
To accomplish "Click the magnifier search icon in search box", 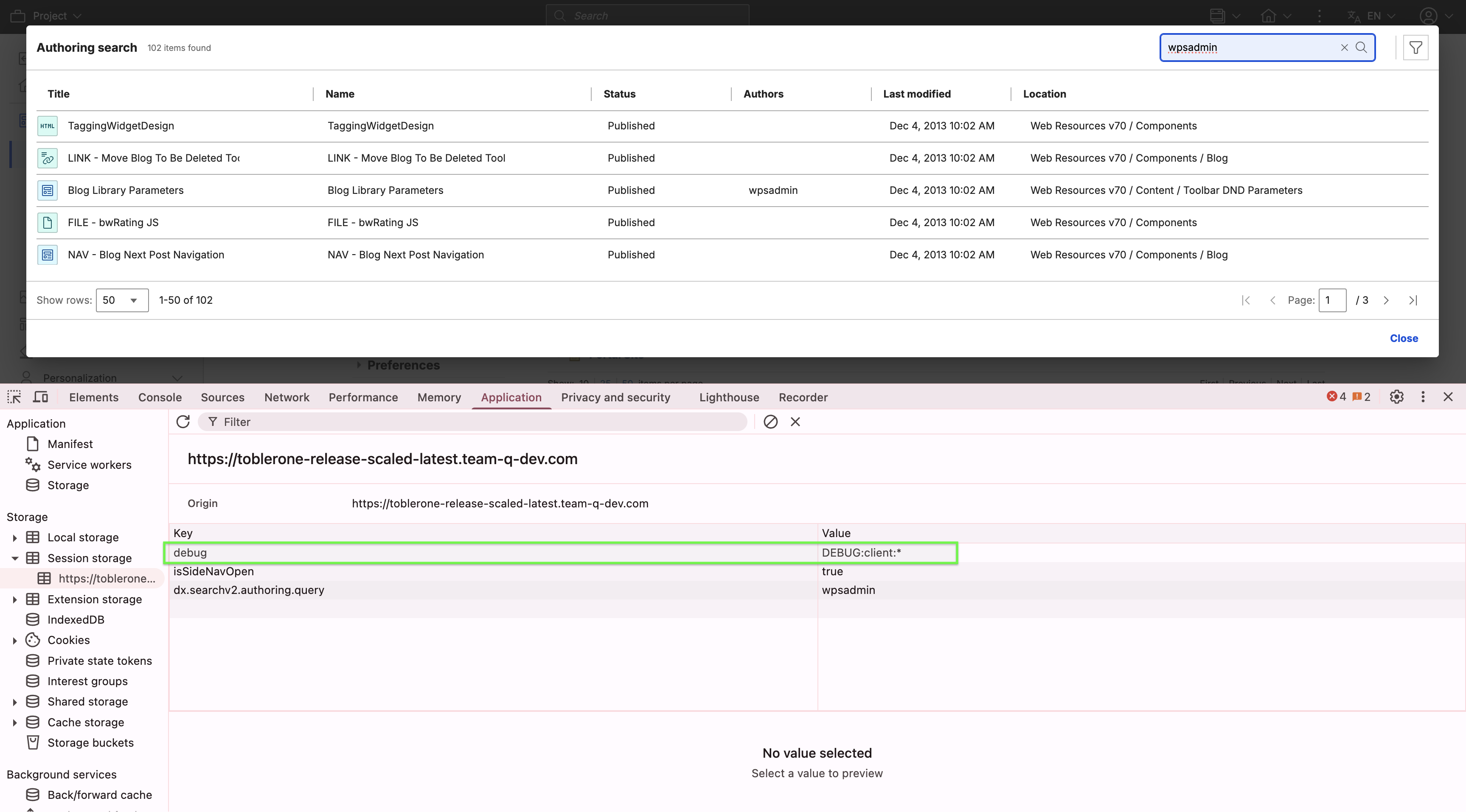I will (1361, 48).
